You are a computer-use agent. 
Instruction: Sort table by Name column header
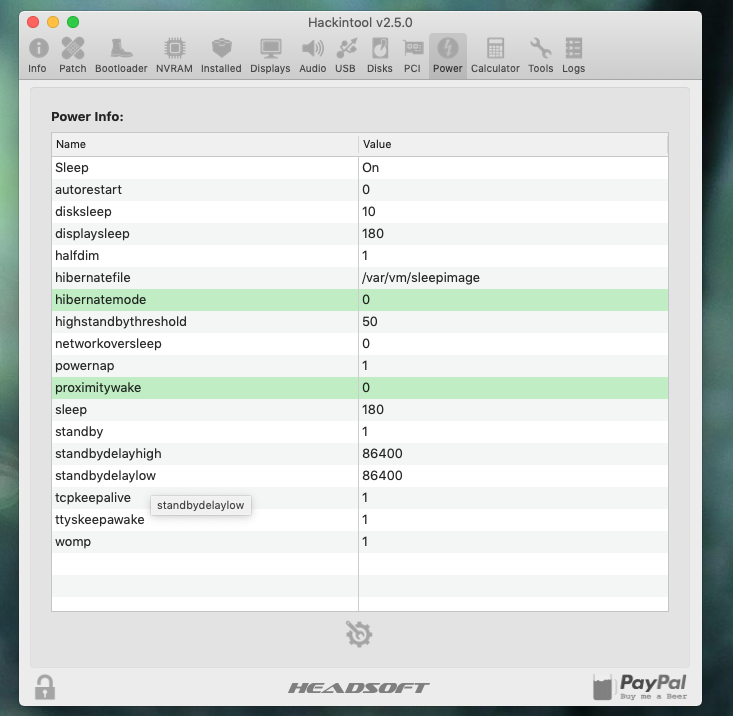pos(205,144)
